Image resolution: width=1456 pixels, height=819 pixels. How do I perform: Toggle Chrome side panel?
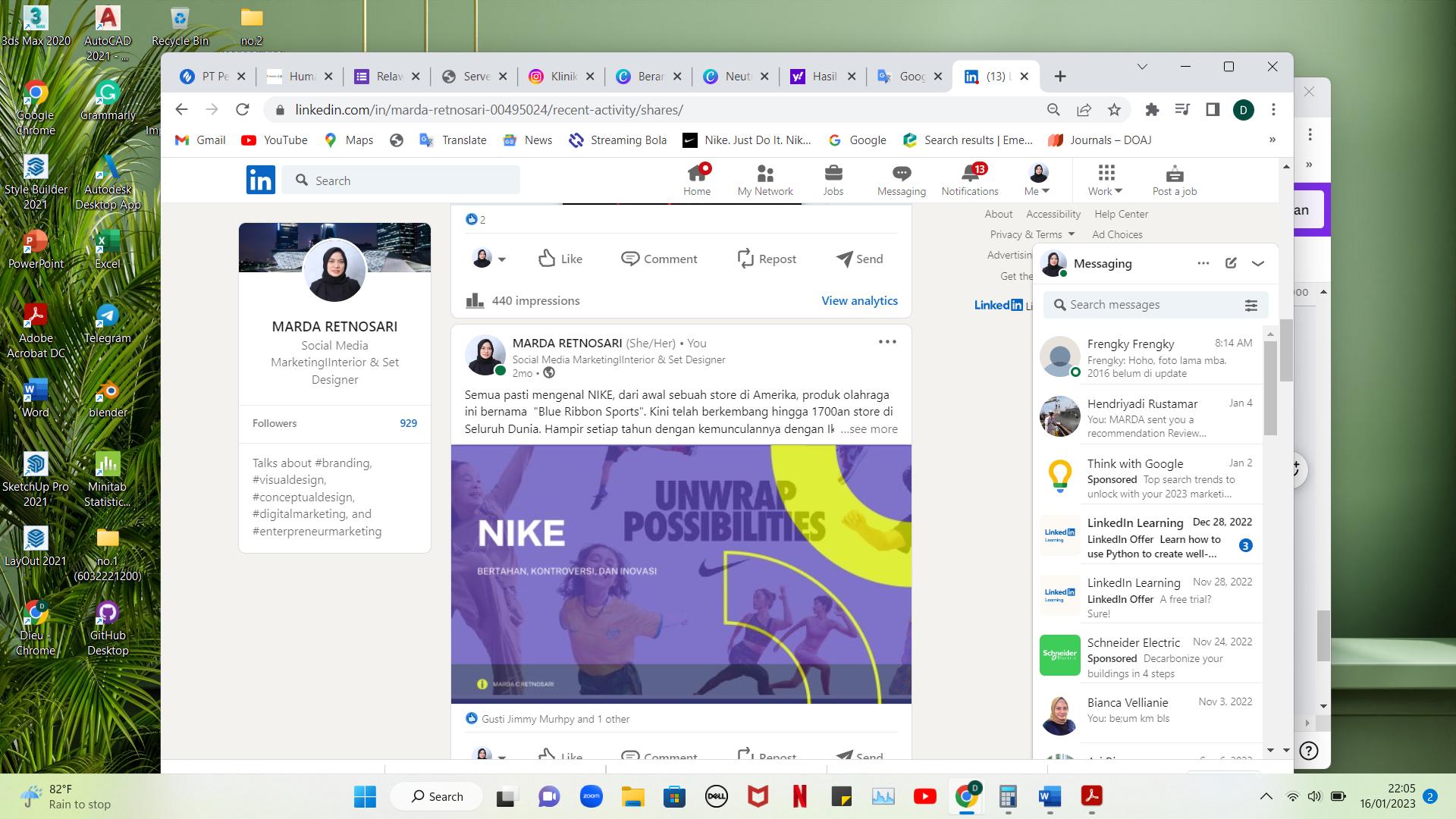1213,110
